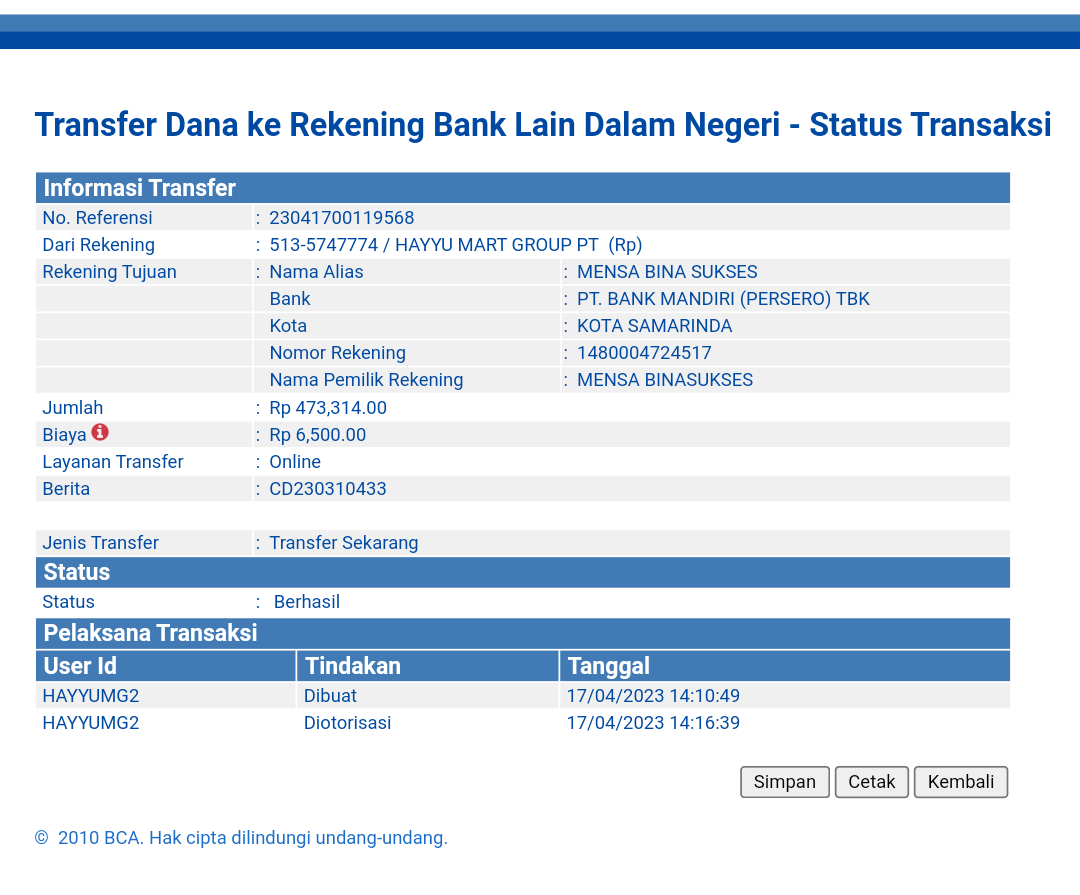Click the alias name MENSA BINA SUKSES
The width and height of the screenshot is (1080, 895).
pos(667,272)
